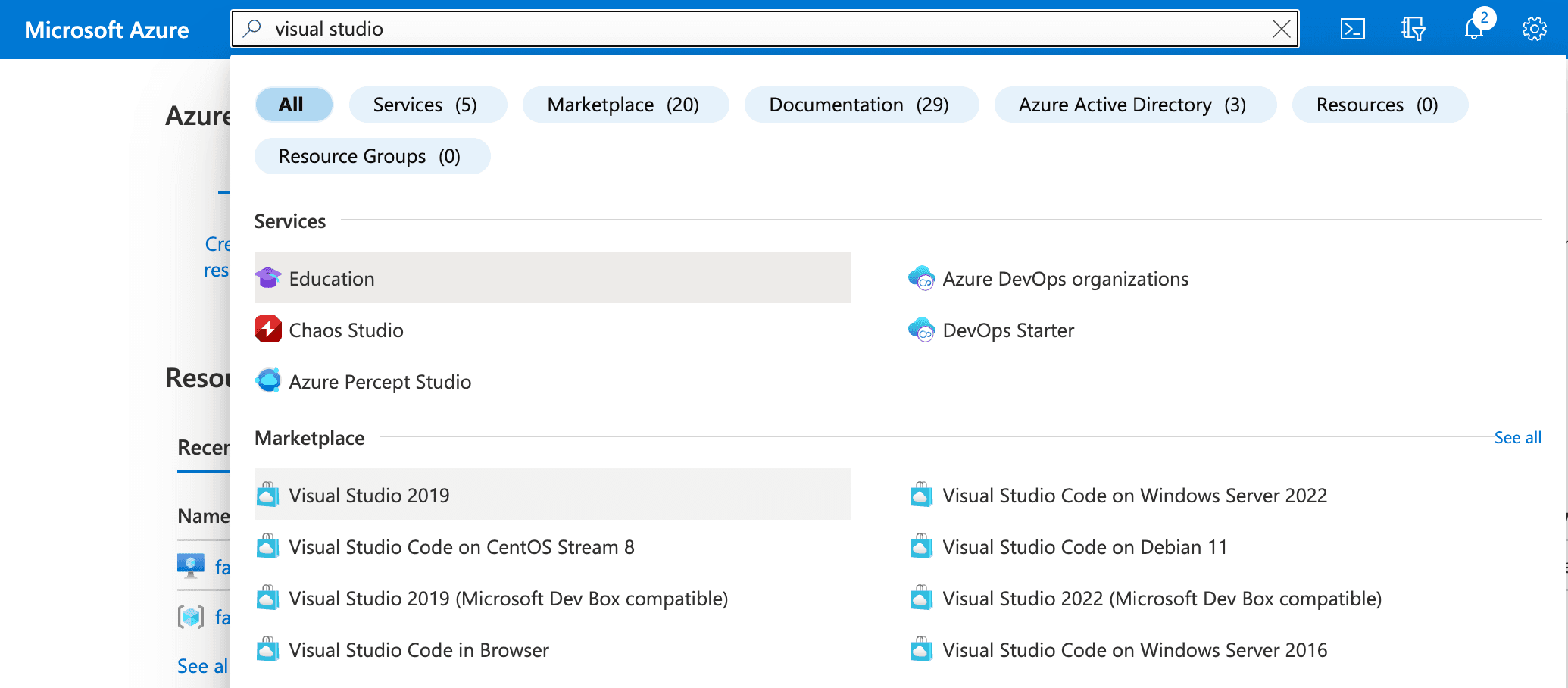Click the Azure DevOps organizations icon
The height and width of the screenshot is (688, 1568).
coord(921,278)
